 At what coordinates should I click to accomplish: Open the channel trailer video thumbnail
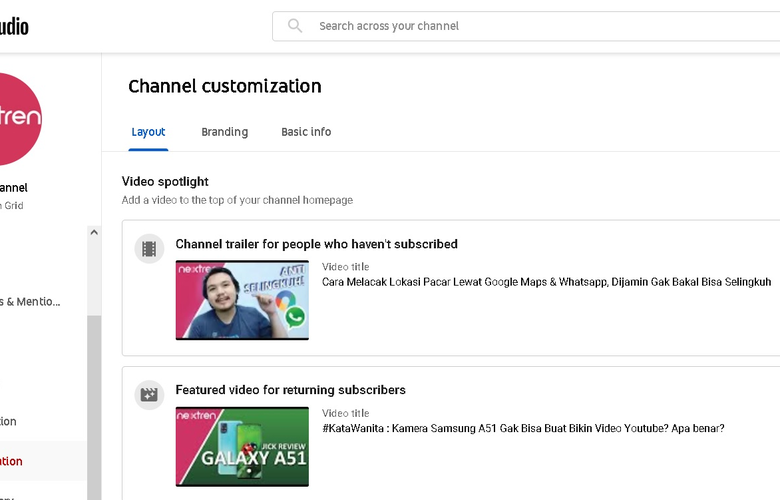pyautogui.click(x=242, y=300)
